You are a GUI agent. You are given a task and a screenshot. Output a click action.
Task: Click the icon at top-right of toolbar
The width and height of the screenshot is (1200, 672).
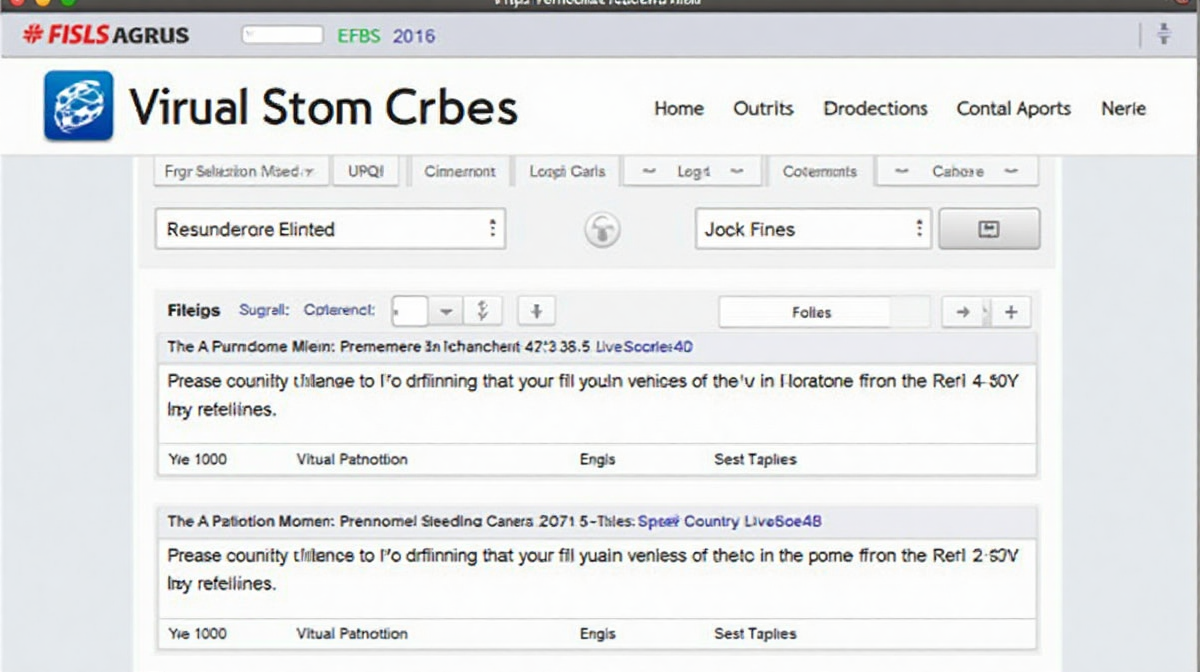pyautogui.click(x=1163, y=35)
